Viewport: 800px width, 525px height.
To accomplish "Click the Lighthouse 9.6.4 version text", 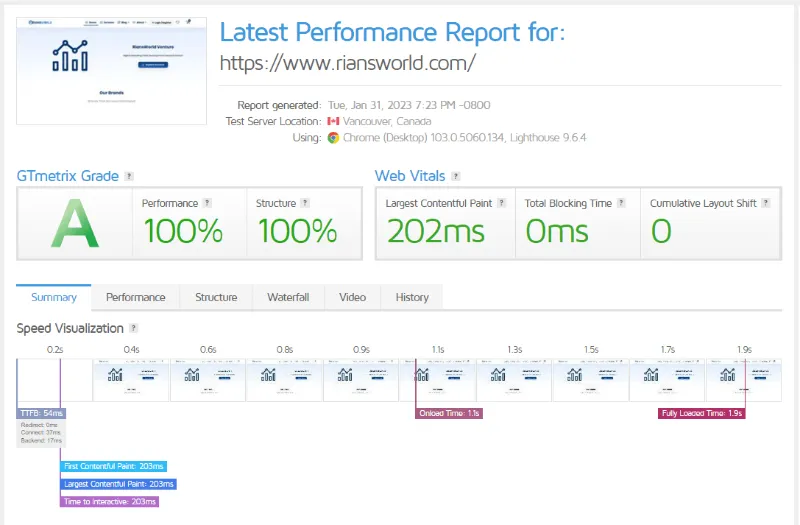I will [x=548, y=137].
